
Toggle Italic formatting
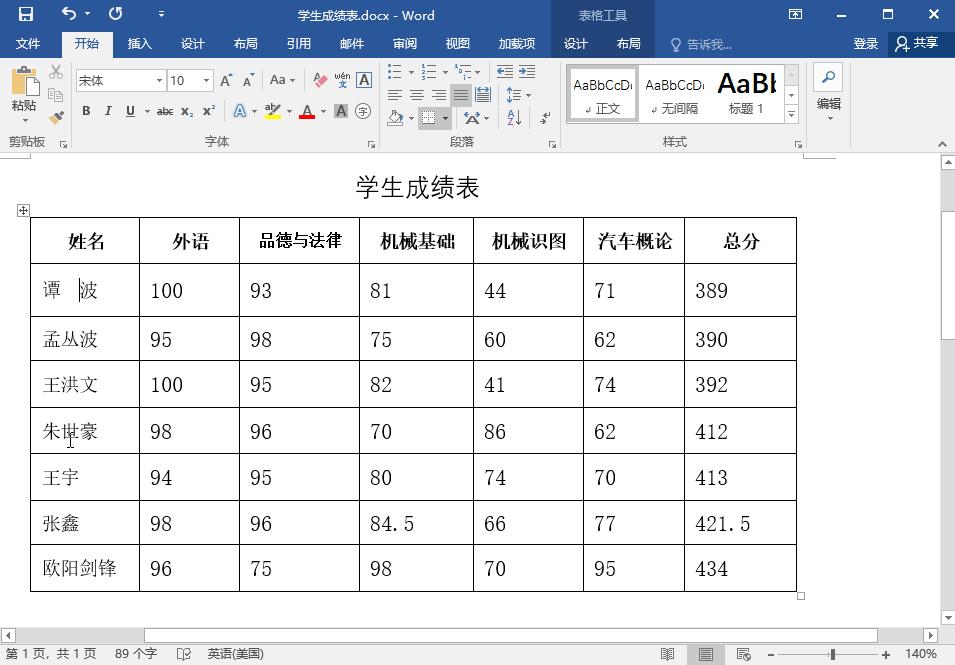click(108, 111)
